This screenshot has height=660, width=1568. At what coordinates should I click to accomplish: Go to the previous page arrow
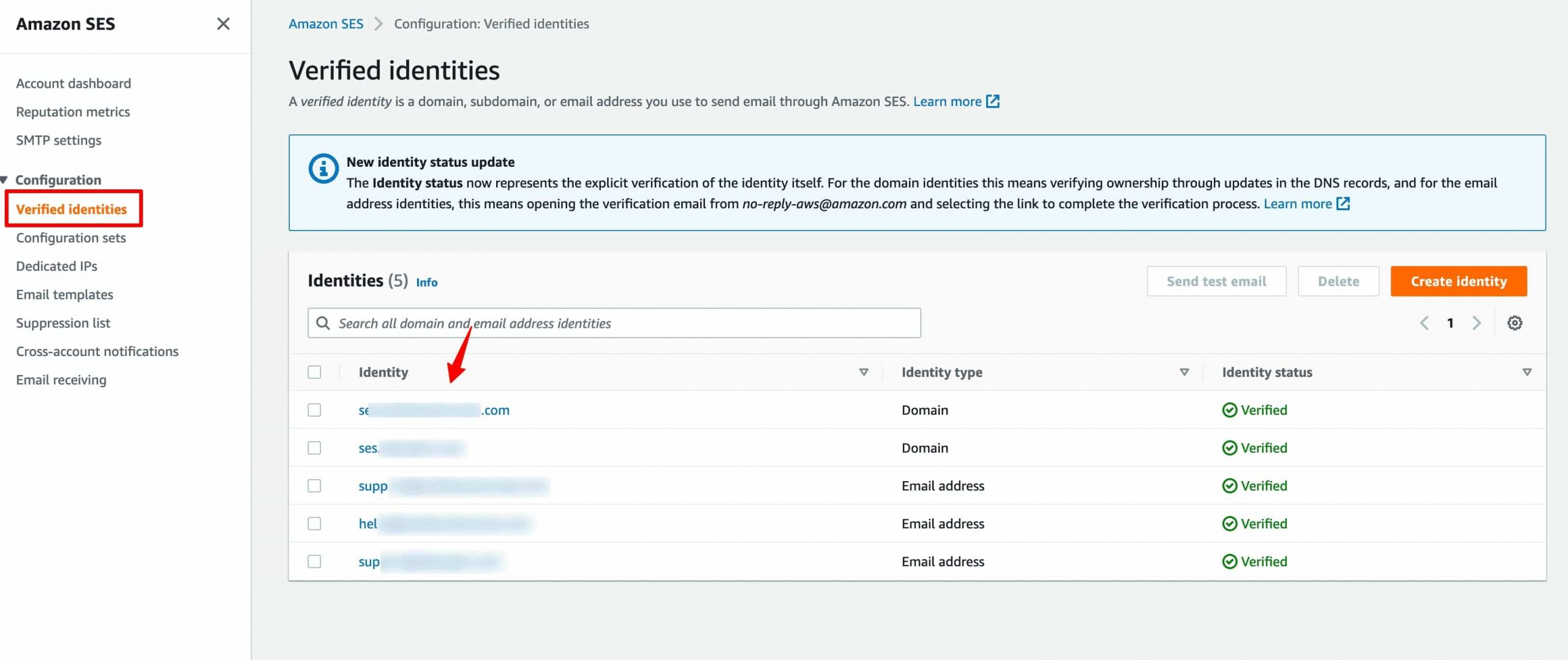pos(1424,323)
